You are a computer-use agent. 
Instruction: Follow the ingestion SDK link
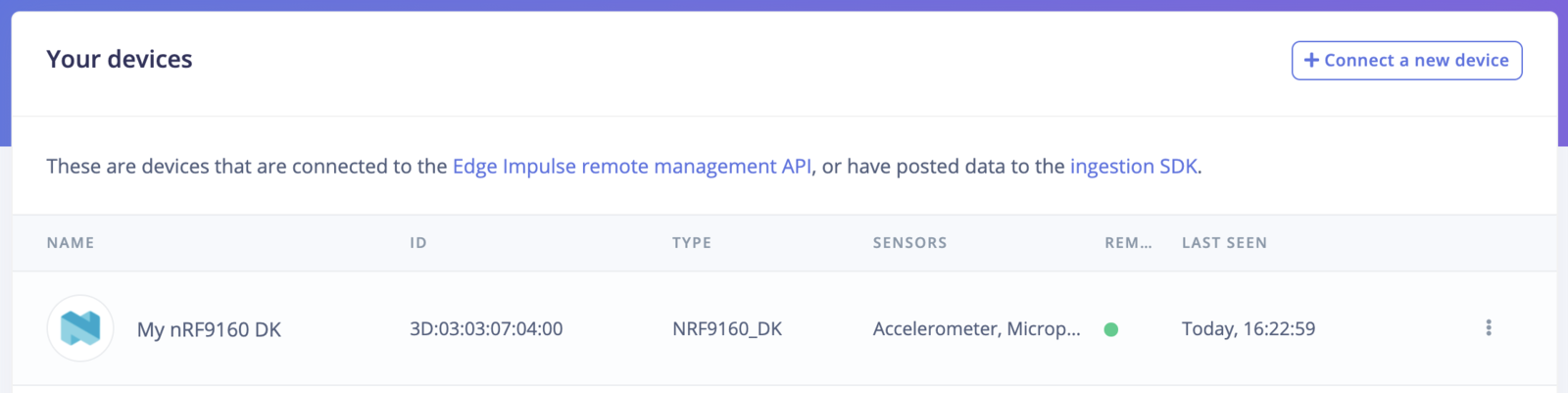(x=1133, y=167)
